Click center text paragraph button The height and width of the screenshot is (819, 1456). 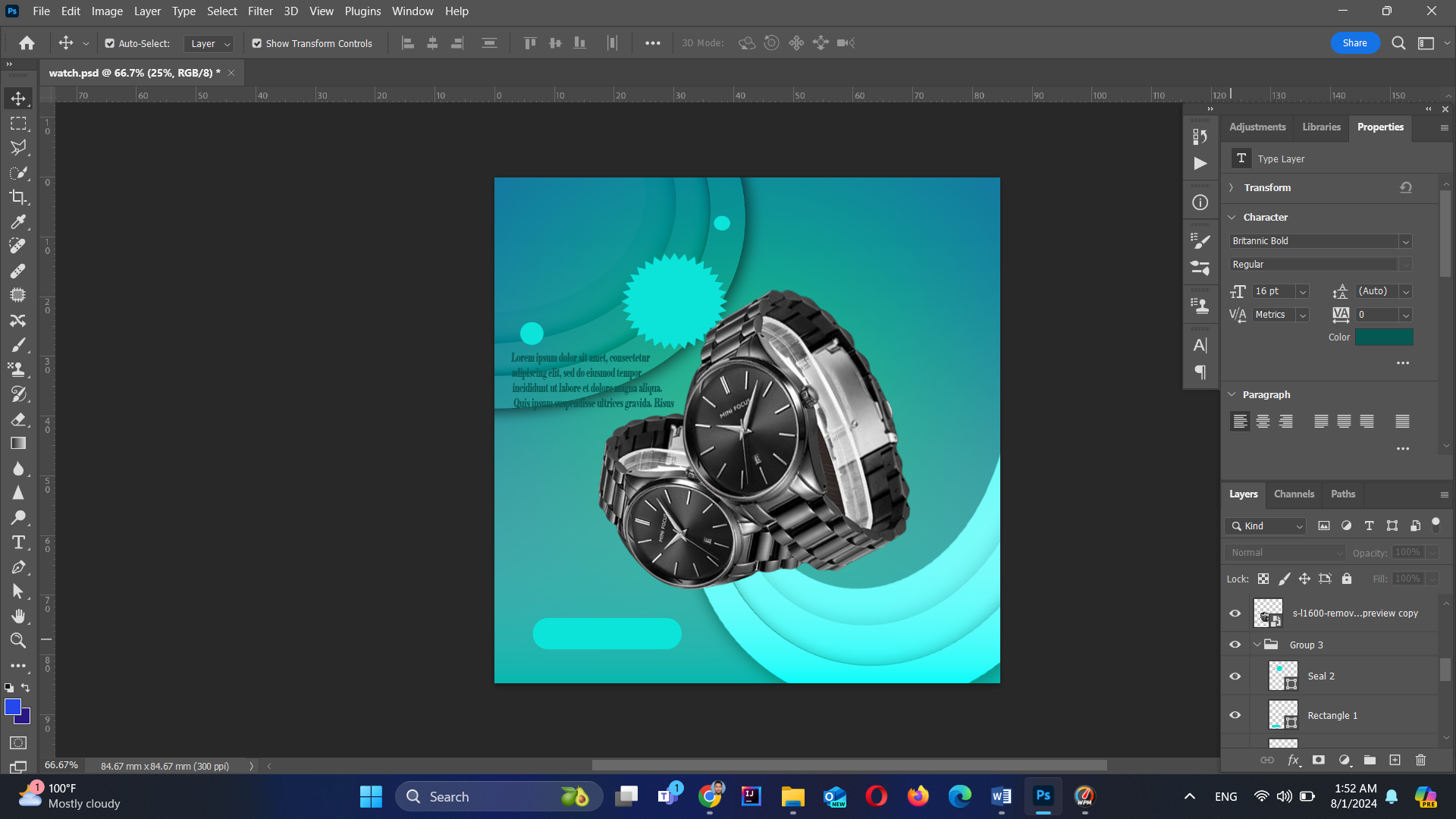[x=1263, y=422]
